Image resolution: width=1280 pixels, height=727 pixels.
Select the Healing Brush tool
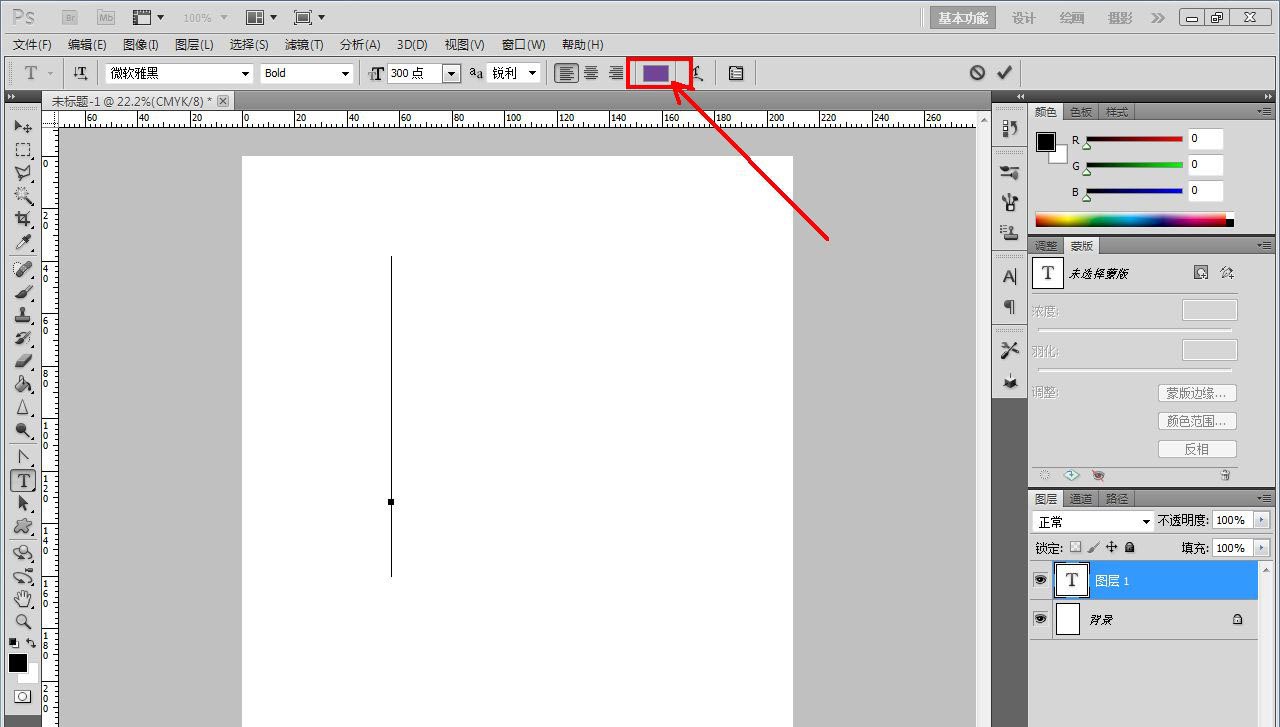coord(22,270)
